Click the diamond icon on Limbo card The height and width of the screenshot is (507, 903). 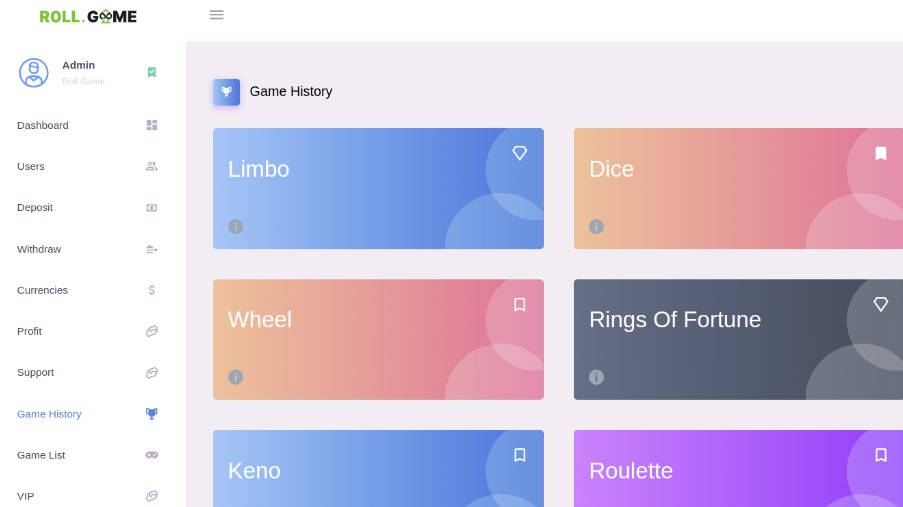tap(519, 153)
